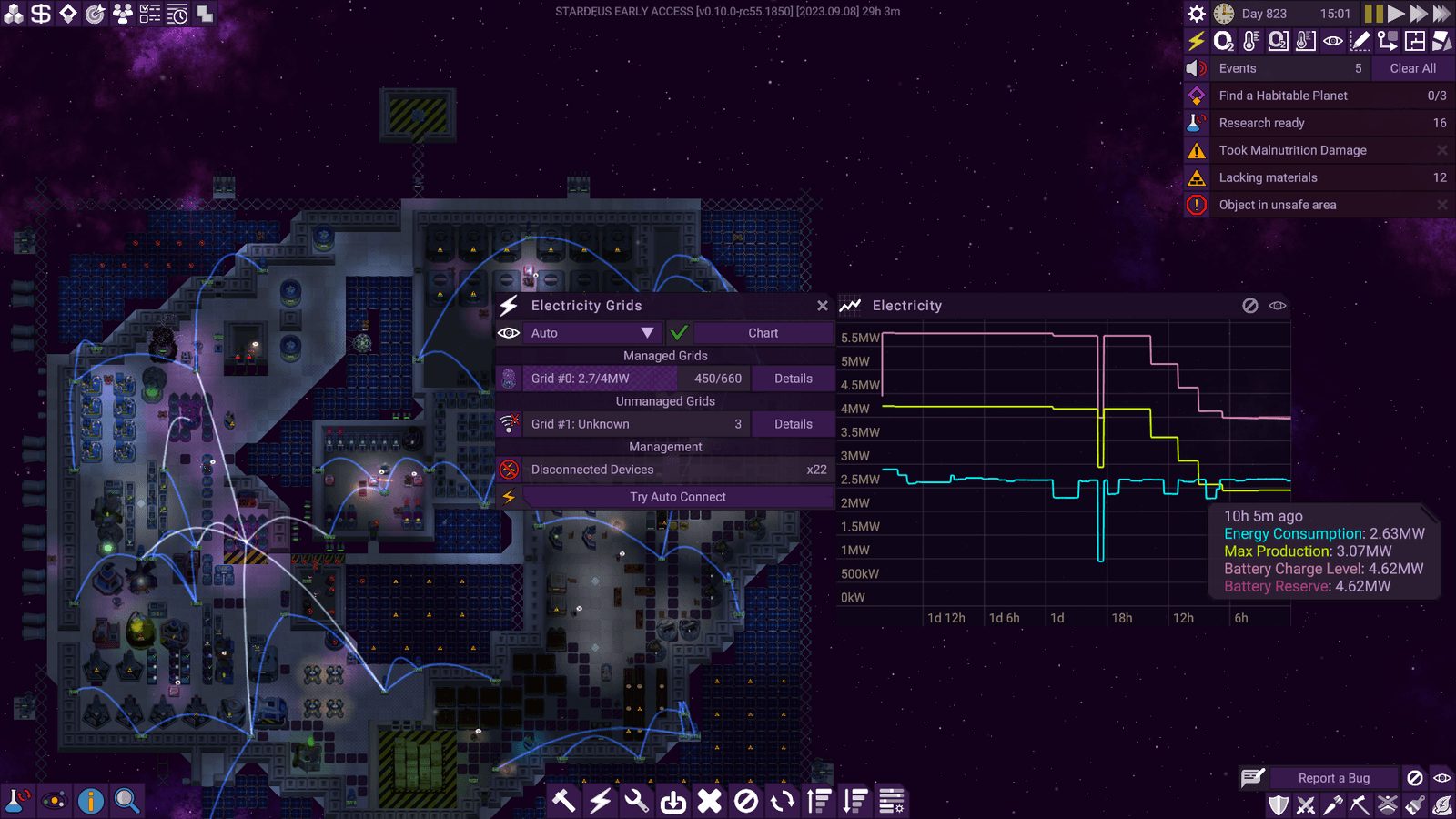Select the wrench repair tool

[x=637, y=801]
